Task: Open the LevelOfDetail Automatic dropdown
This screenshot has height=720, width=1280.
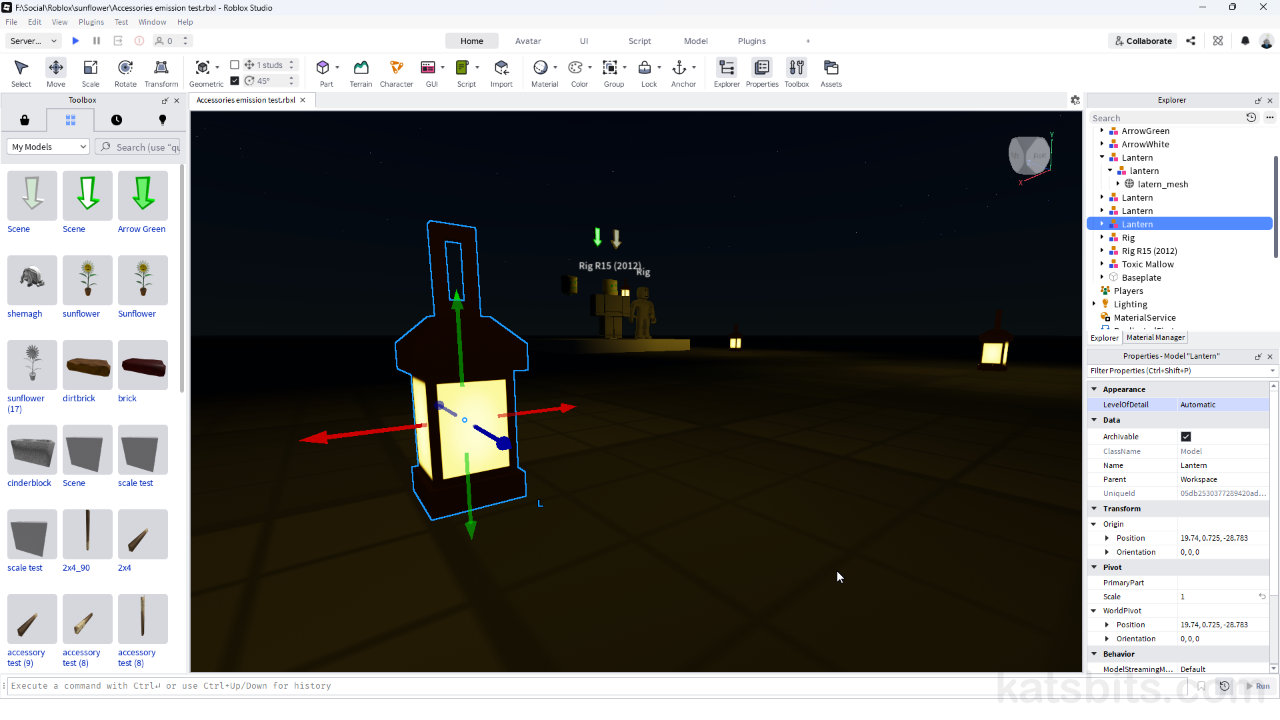Action: tap(1224, 405)
